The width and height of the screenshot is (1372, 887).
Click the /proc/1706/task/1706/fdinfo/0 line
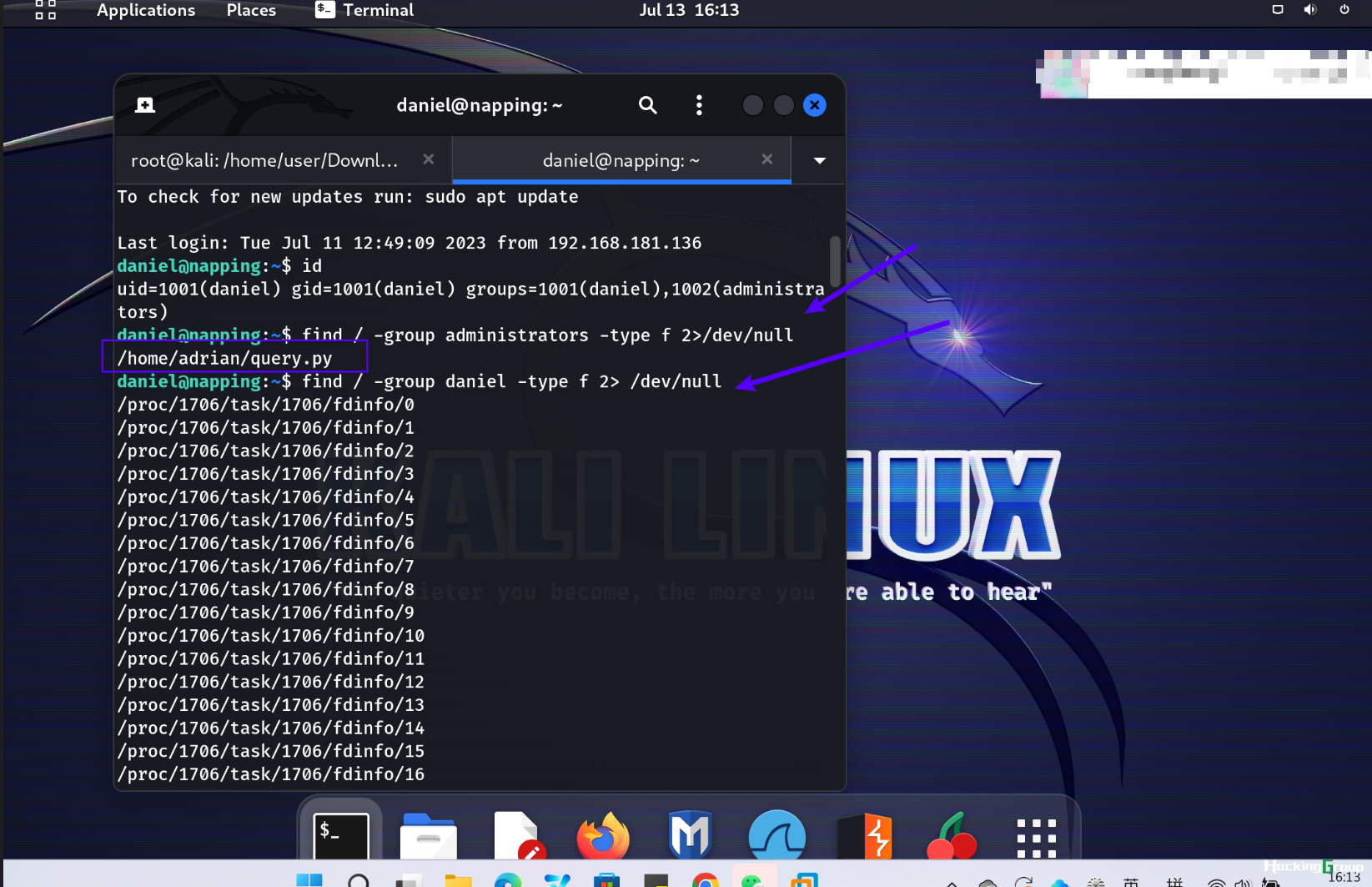[x=266, y=405]
